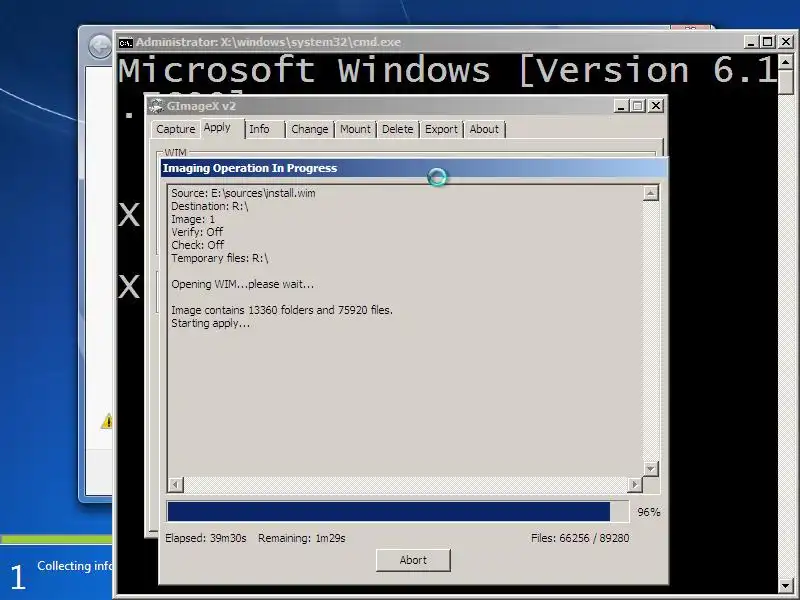800x600 pixels.
Task: Click the 'Check: Off' line
Action: click(x=197, y=245)
